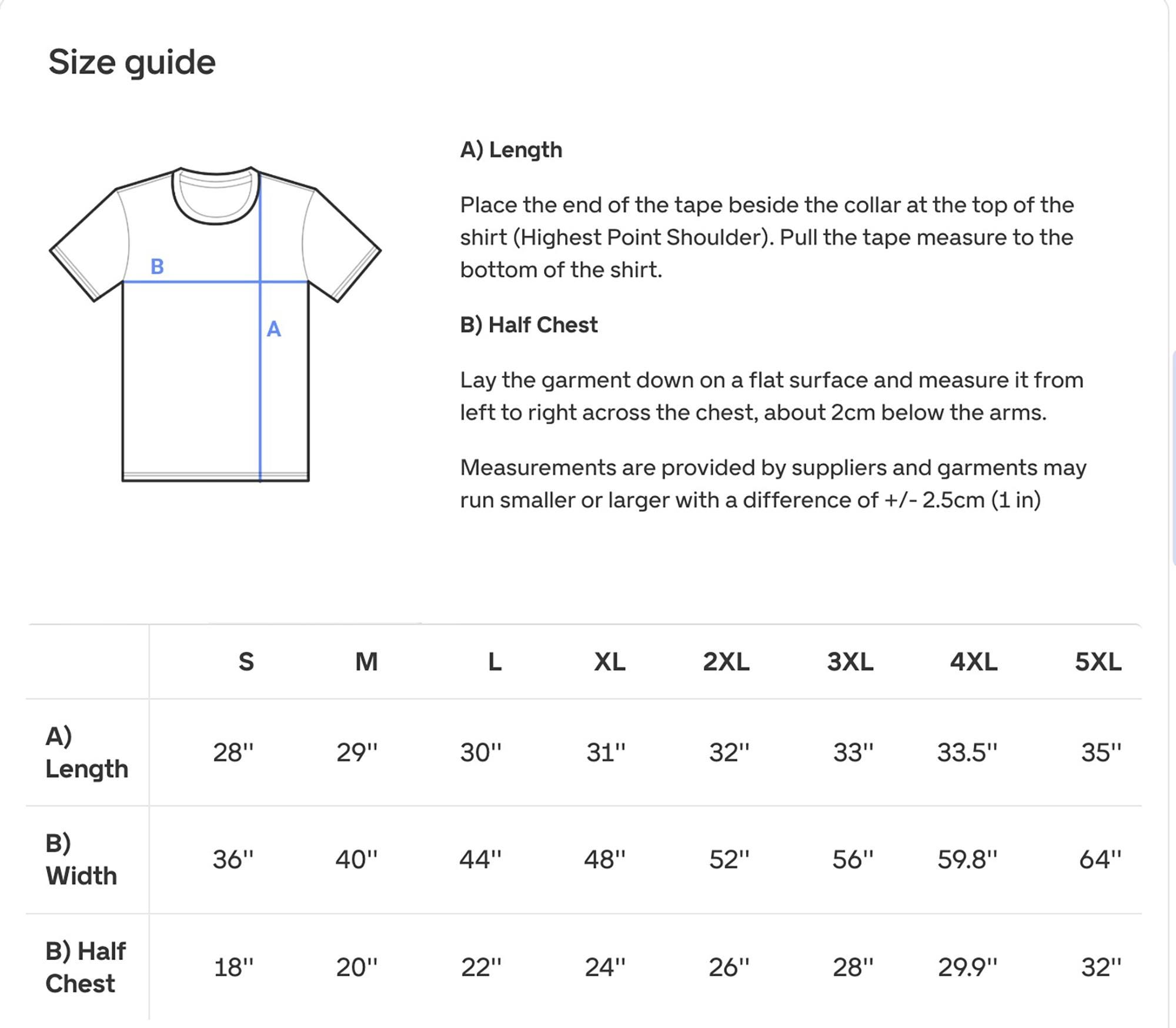
Task: Click the scrollbar thumb on right edge
Action: pos(1173,457)
